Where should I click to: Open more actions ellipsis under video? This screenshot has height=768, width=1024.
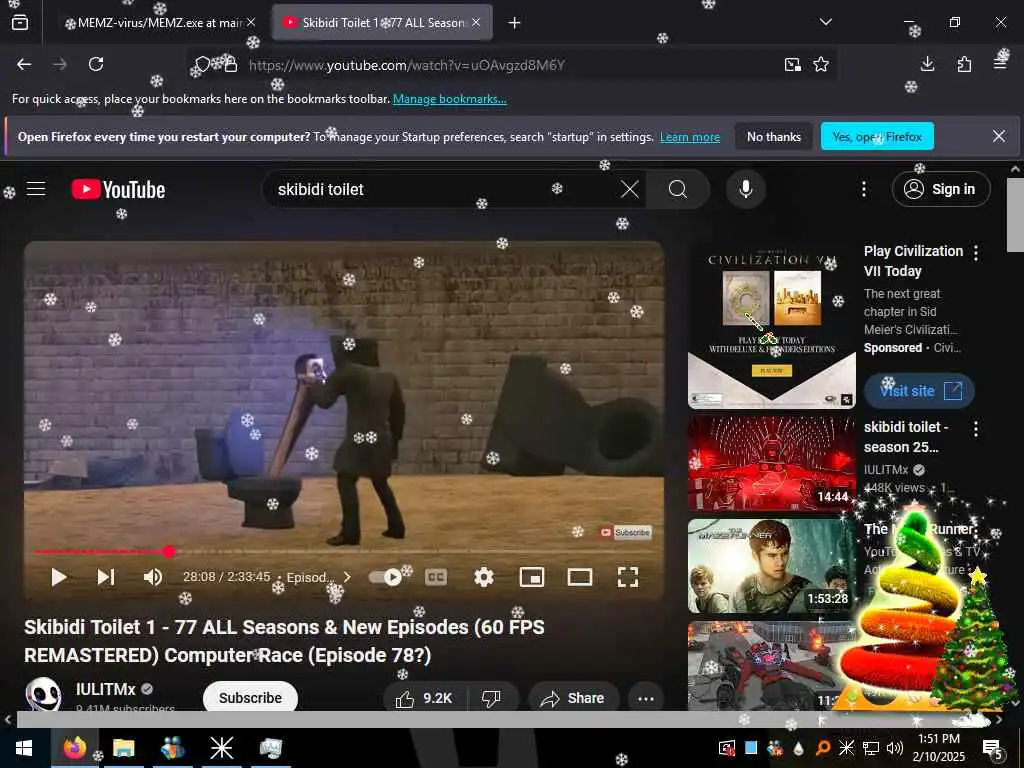click(x=646, y=699)
